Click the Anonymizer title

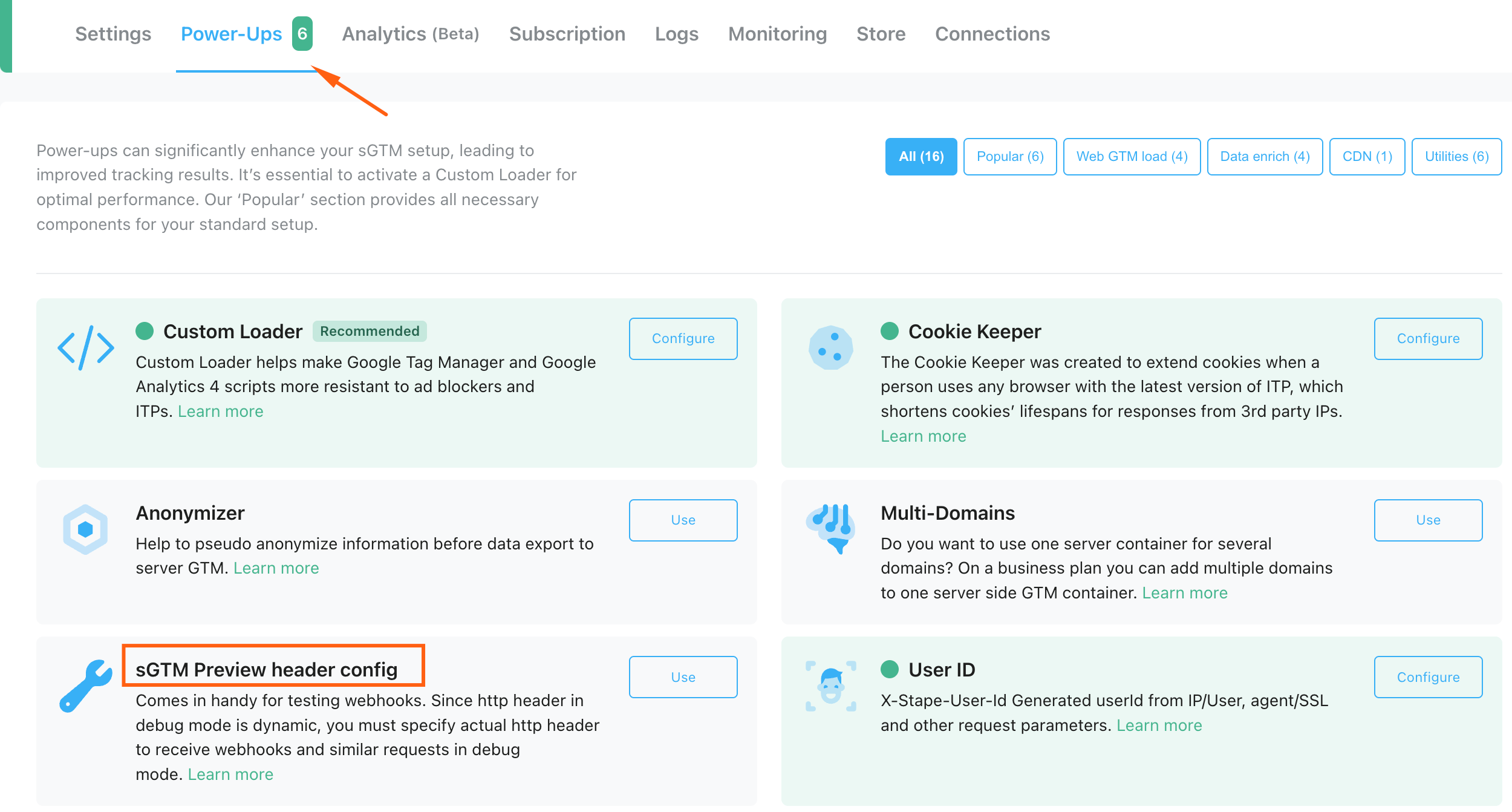tap(190, 512)
